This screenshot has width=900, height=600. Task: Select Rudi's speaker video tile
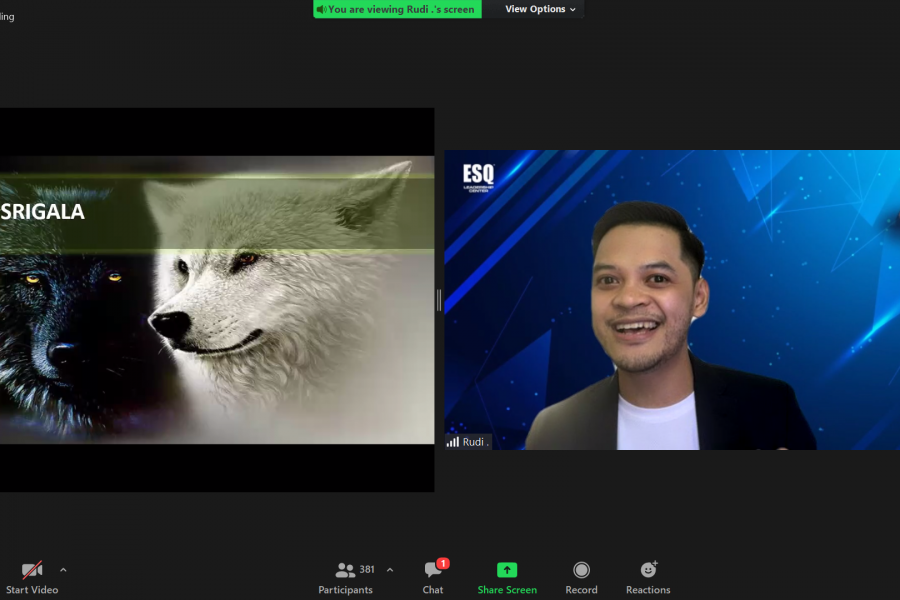672,300
